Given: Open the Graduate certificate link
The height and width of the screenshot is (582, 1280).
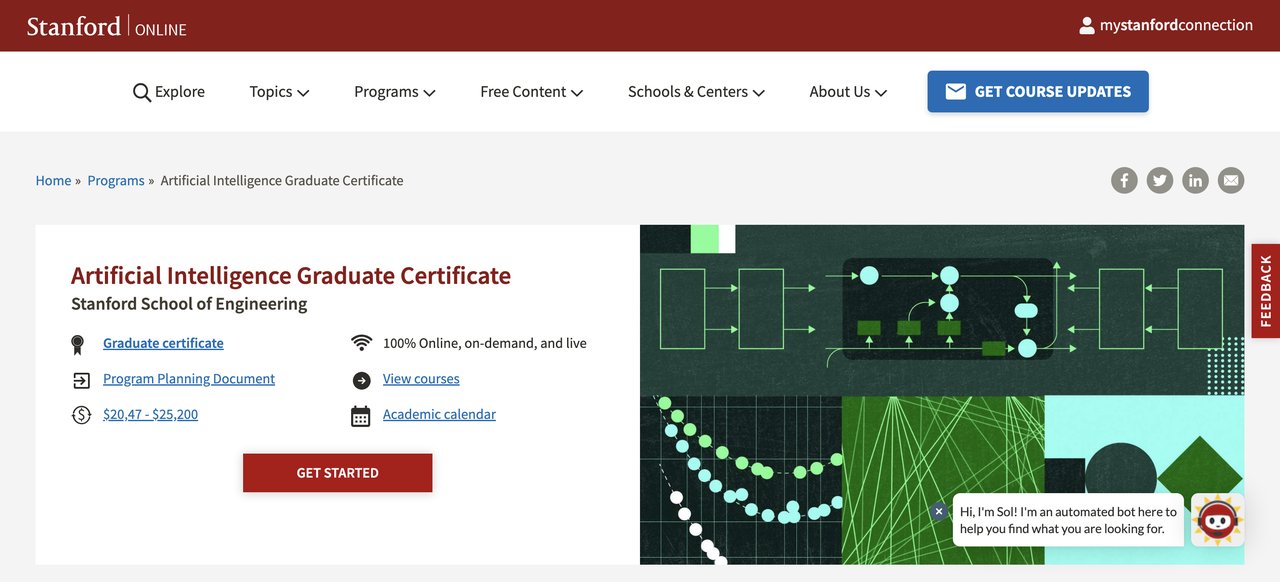Looking at the screenshot, I should (x=163, y=343).
